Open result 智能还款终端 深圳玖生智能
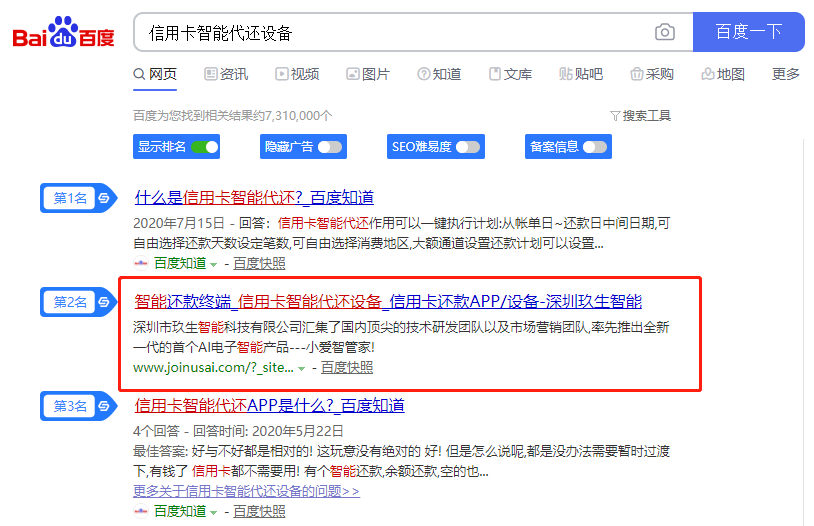This screenshot has width=814, height=526. coord(388,301)
